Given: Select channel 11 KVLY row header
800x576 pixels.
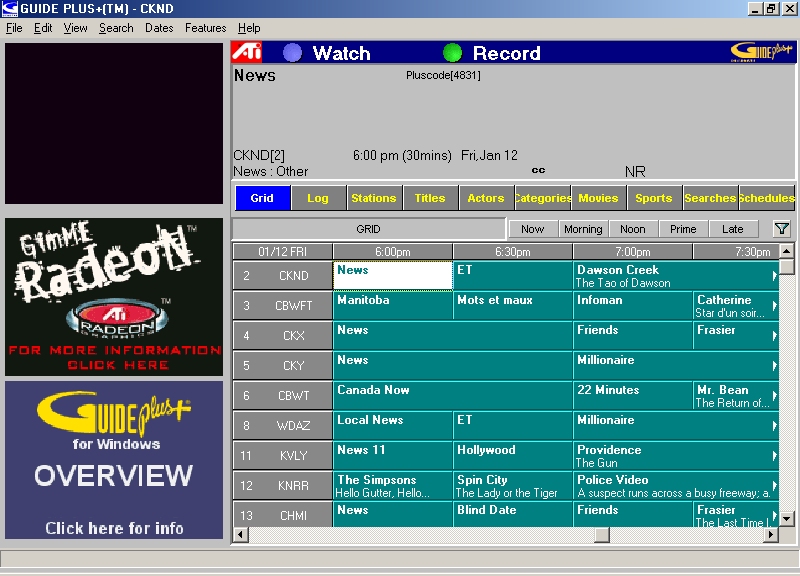Looking at the screenshot, I should pyautogui.click(x=283, y=456).
